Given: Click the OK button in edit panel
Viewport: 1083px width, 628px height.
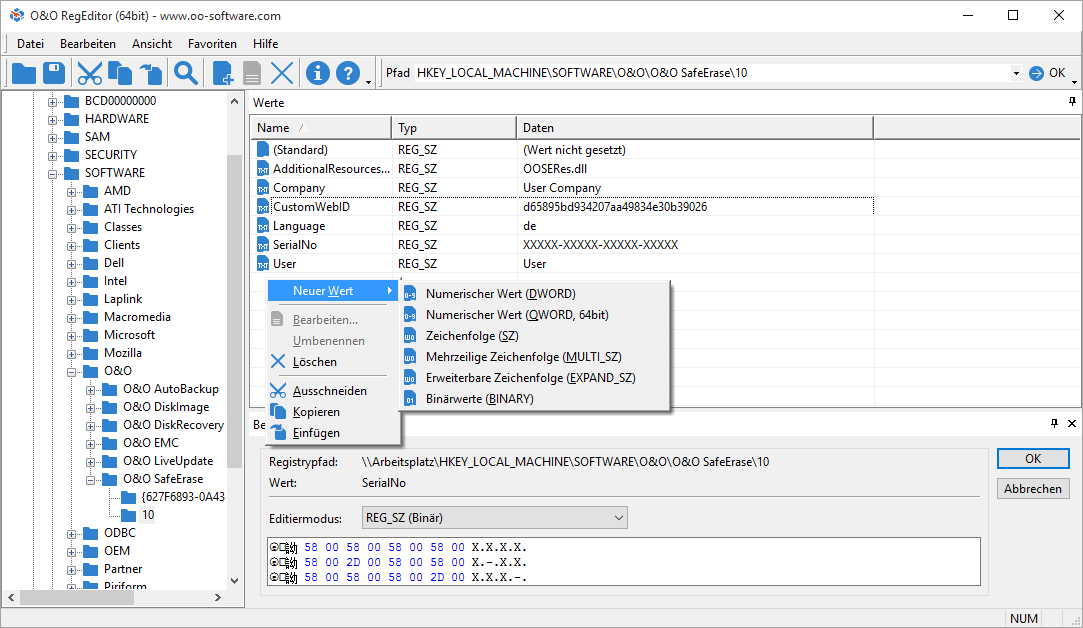Looking at the screenshot, I should 1033,459.
